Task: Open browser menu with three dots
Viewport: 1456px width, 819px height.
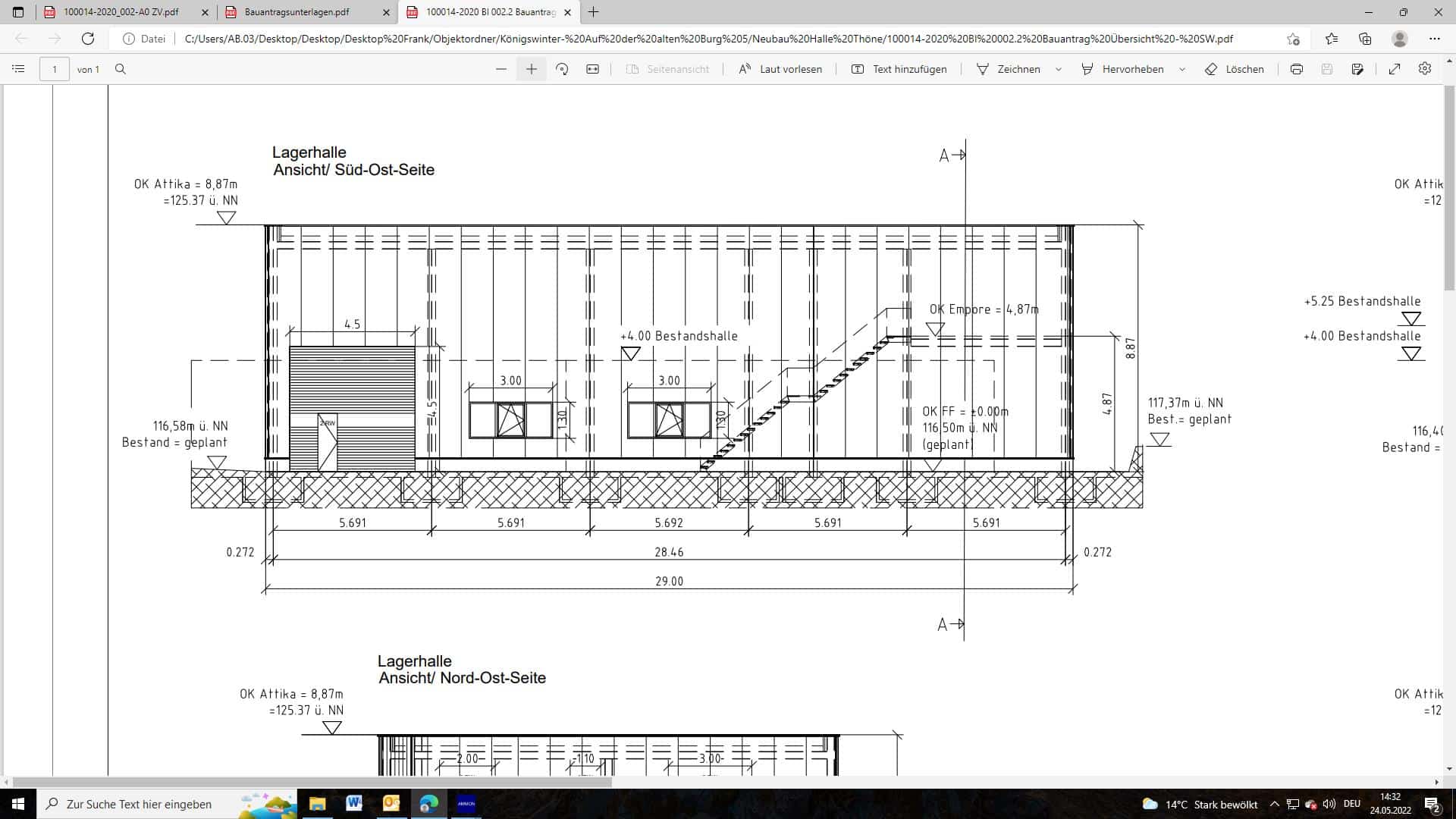Action: [x=1434, y=39]
